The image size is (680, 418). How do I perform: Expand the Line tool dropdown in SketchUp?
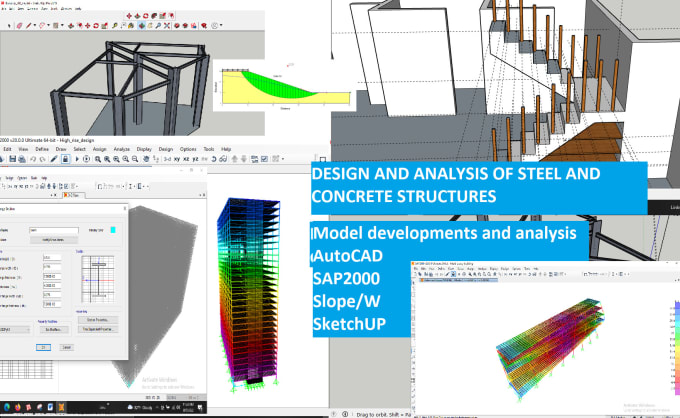(35, 26)
